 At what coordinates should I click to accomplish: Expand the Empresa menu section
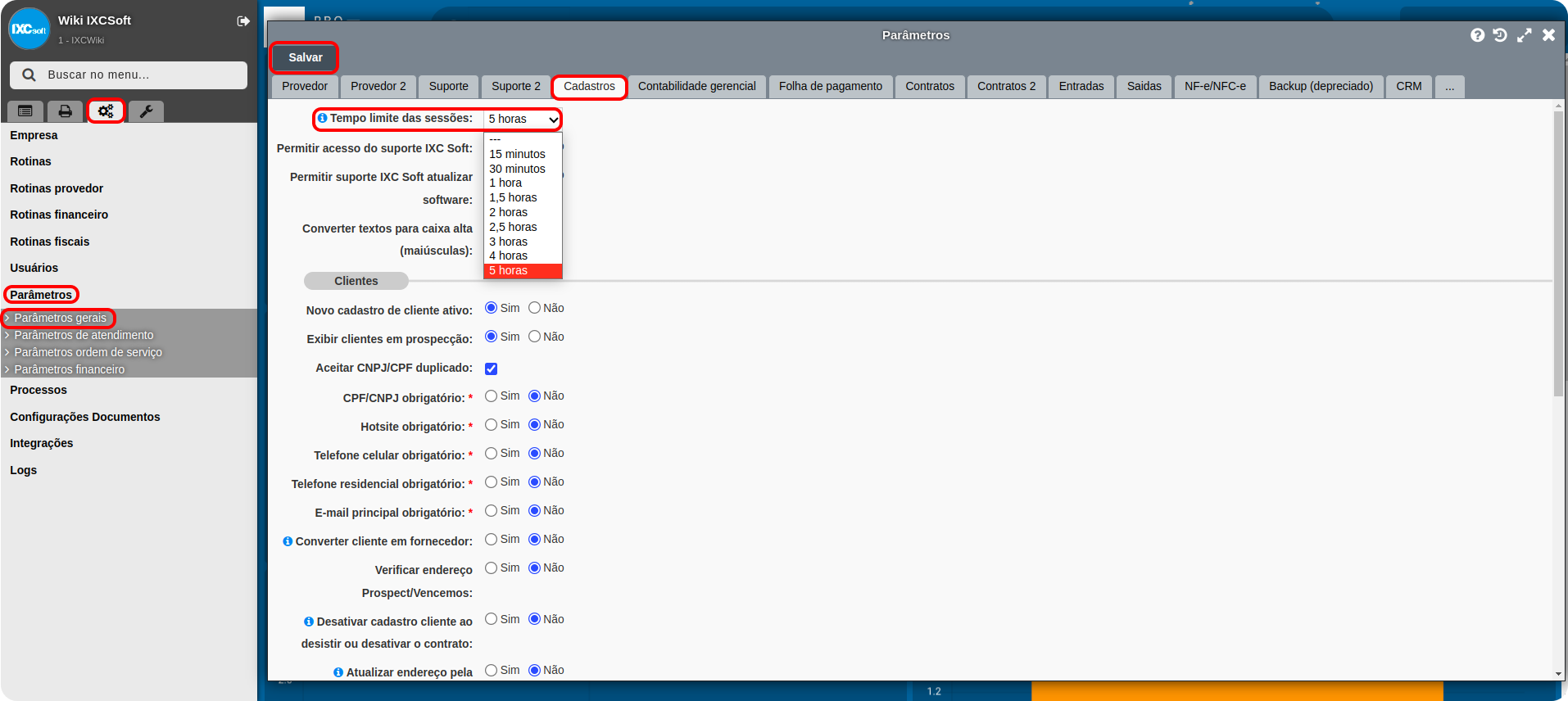click(34, 135)
